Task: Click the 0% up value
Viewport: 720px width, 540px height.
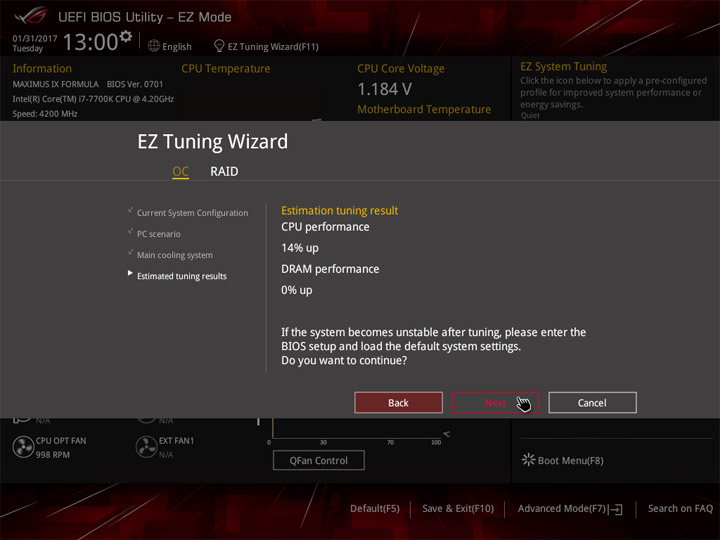Action: click(x=297, y=290)
